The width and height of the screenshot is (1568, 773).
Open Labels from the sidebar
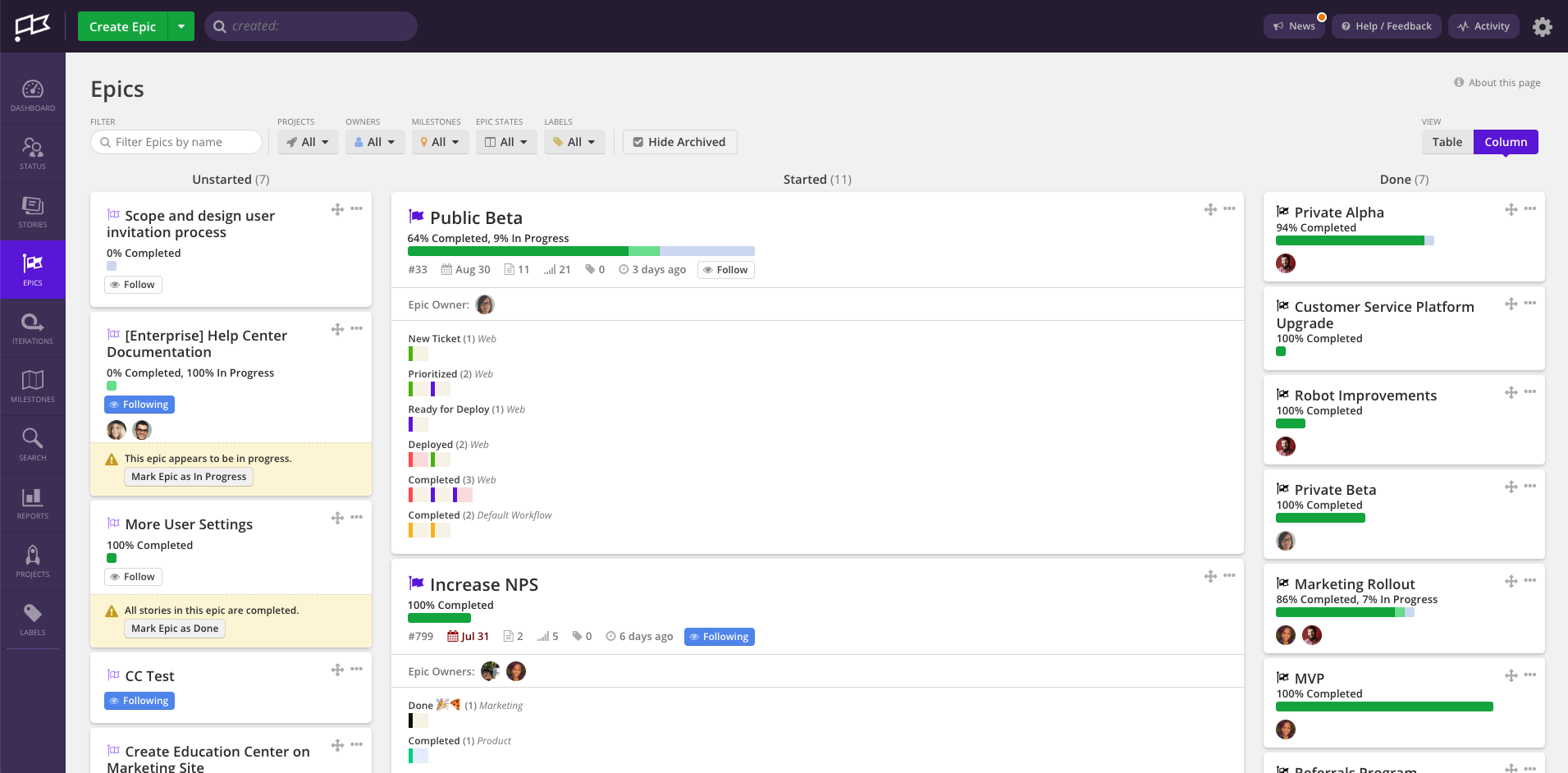tap(33, 620)
